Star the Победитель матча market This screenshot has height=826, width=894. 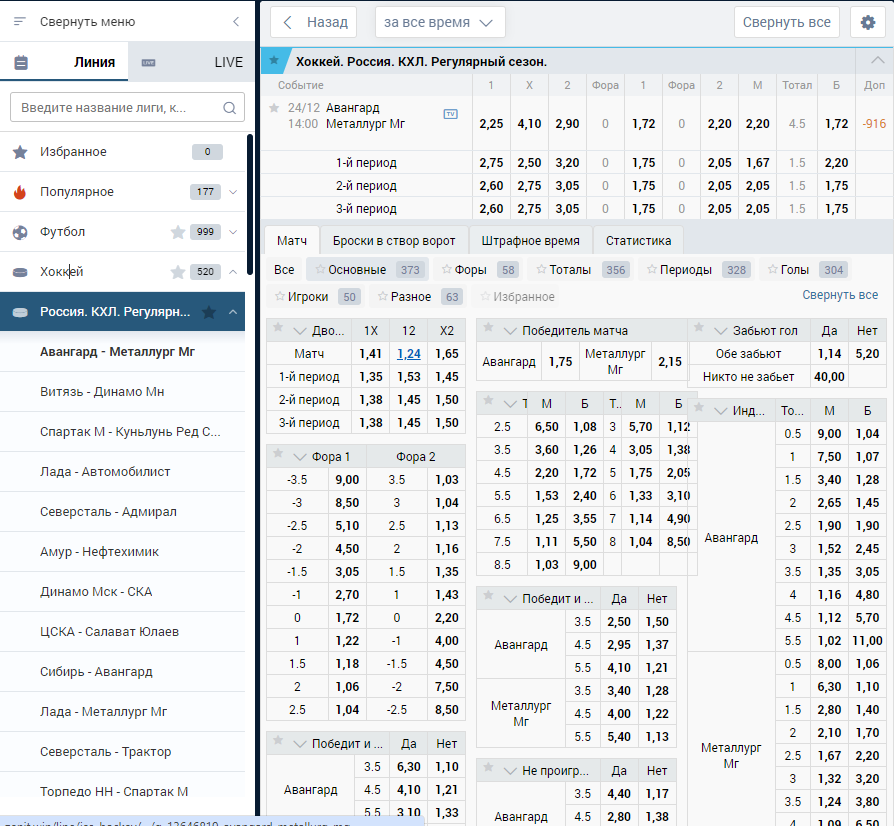(x=488, y=327)
